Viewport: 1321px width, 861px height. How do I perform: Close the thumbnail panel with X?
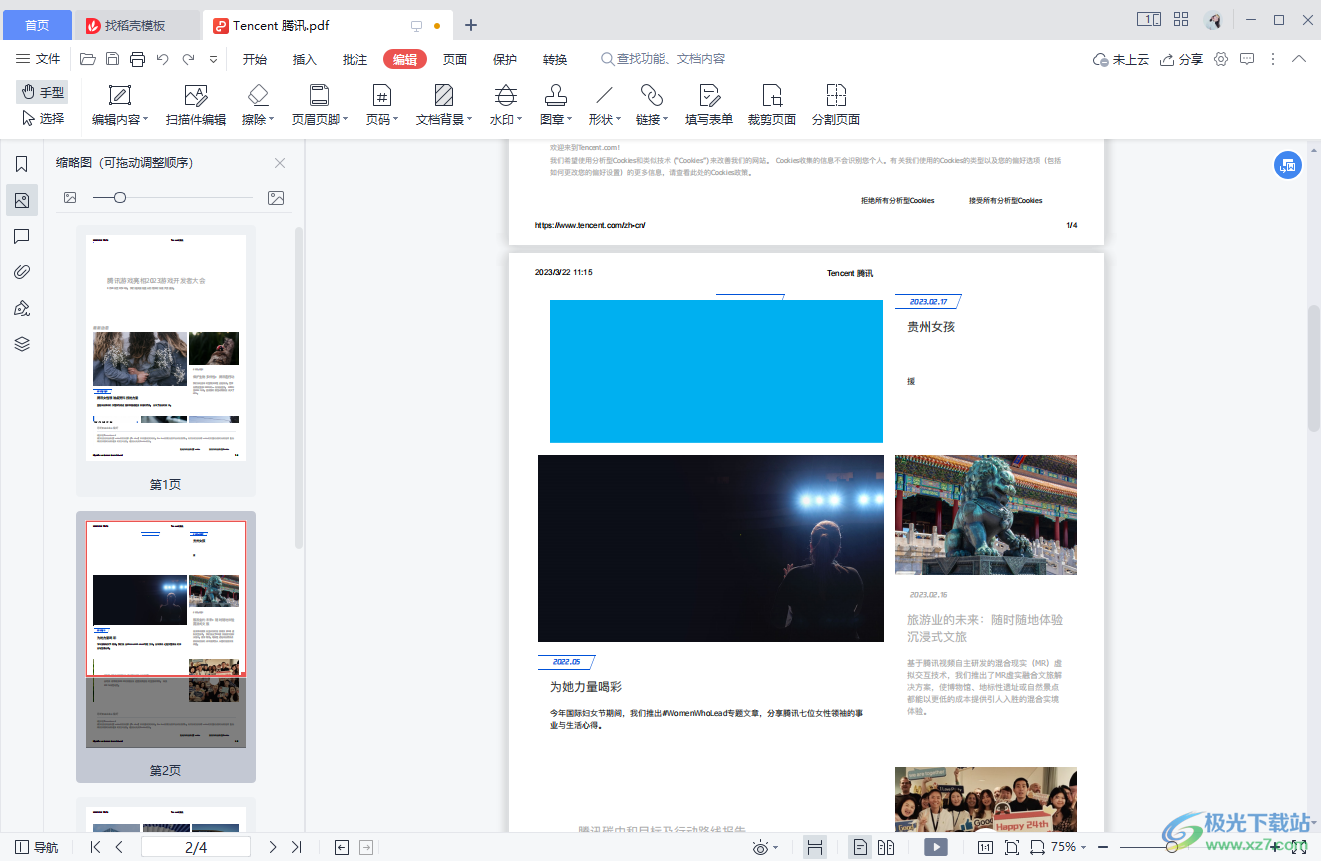(x=280, y=163)
